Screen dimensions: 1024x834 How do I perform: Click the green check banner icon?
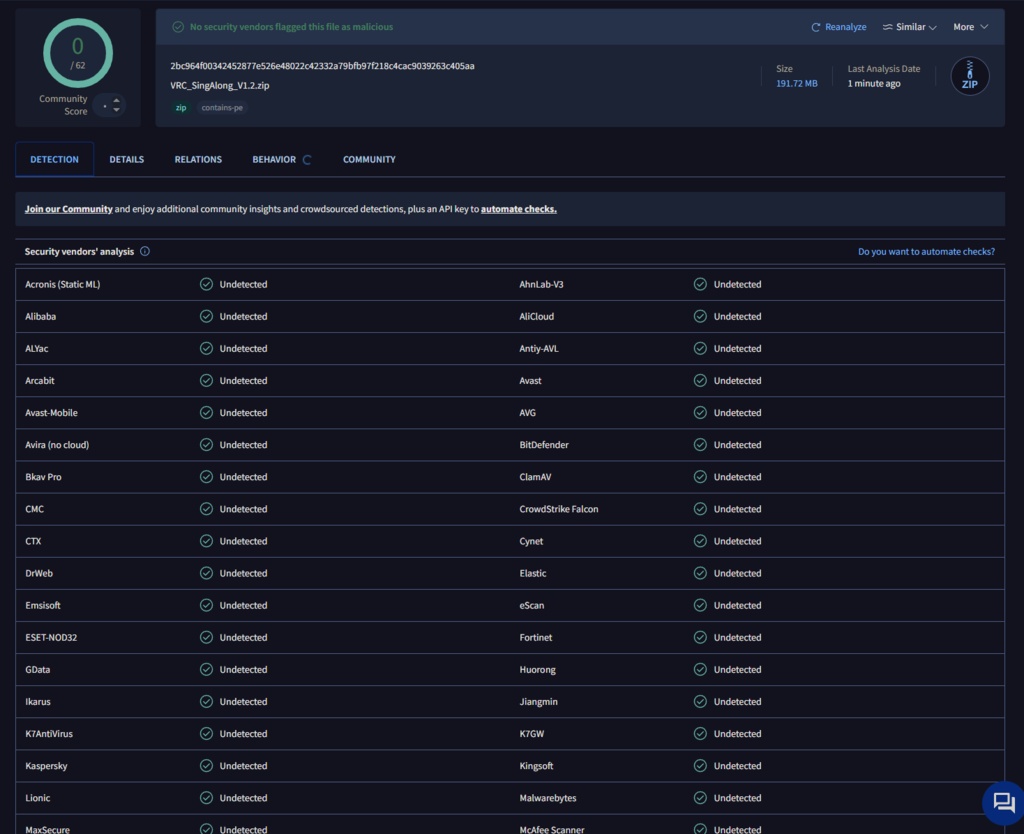pyautogui.click(x=178, y=27)
